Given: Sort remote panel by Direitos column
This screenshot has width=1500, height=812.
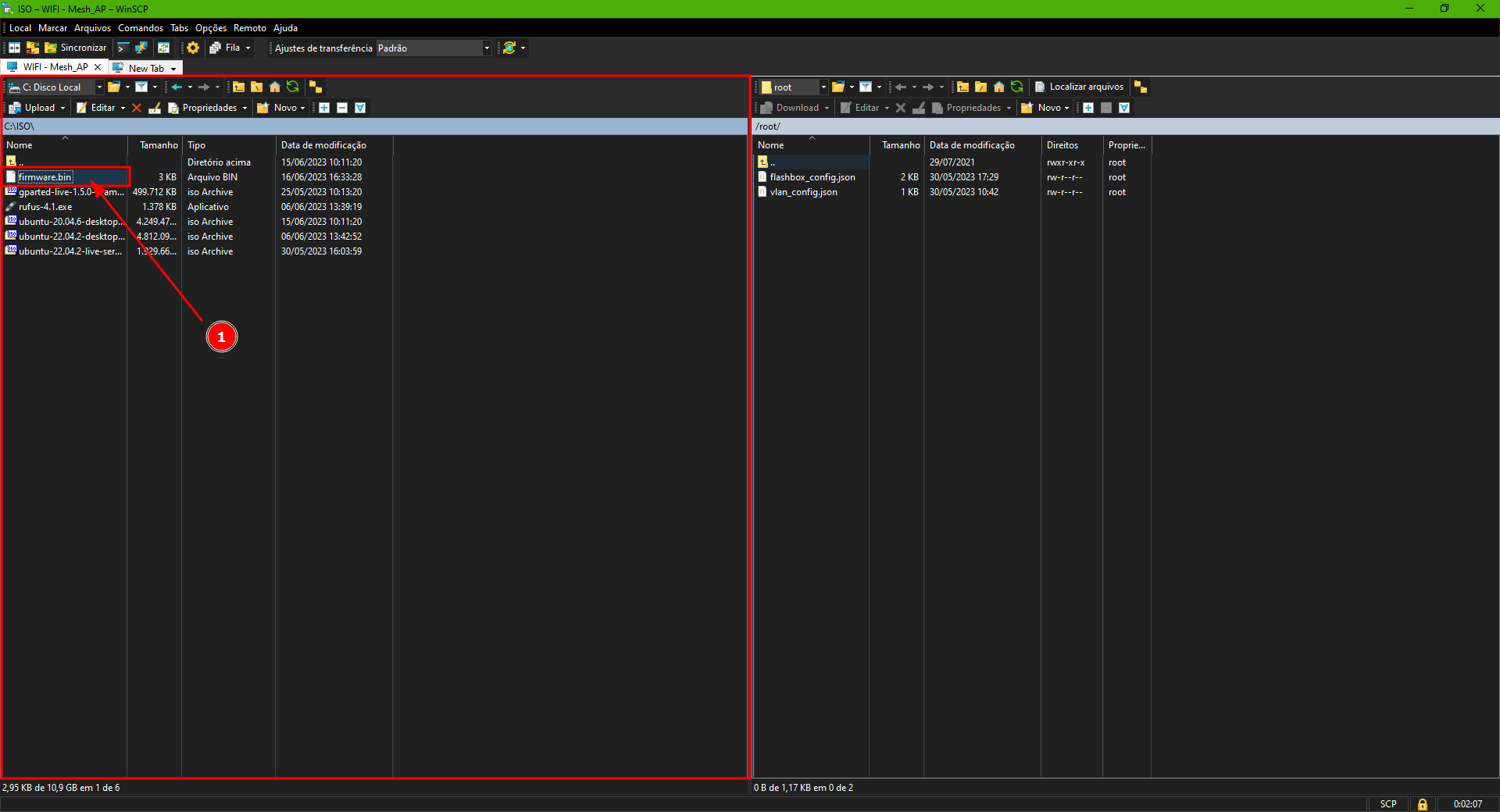Looking at the screenshot, I should click(x=1071, y=145).
